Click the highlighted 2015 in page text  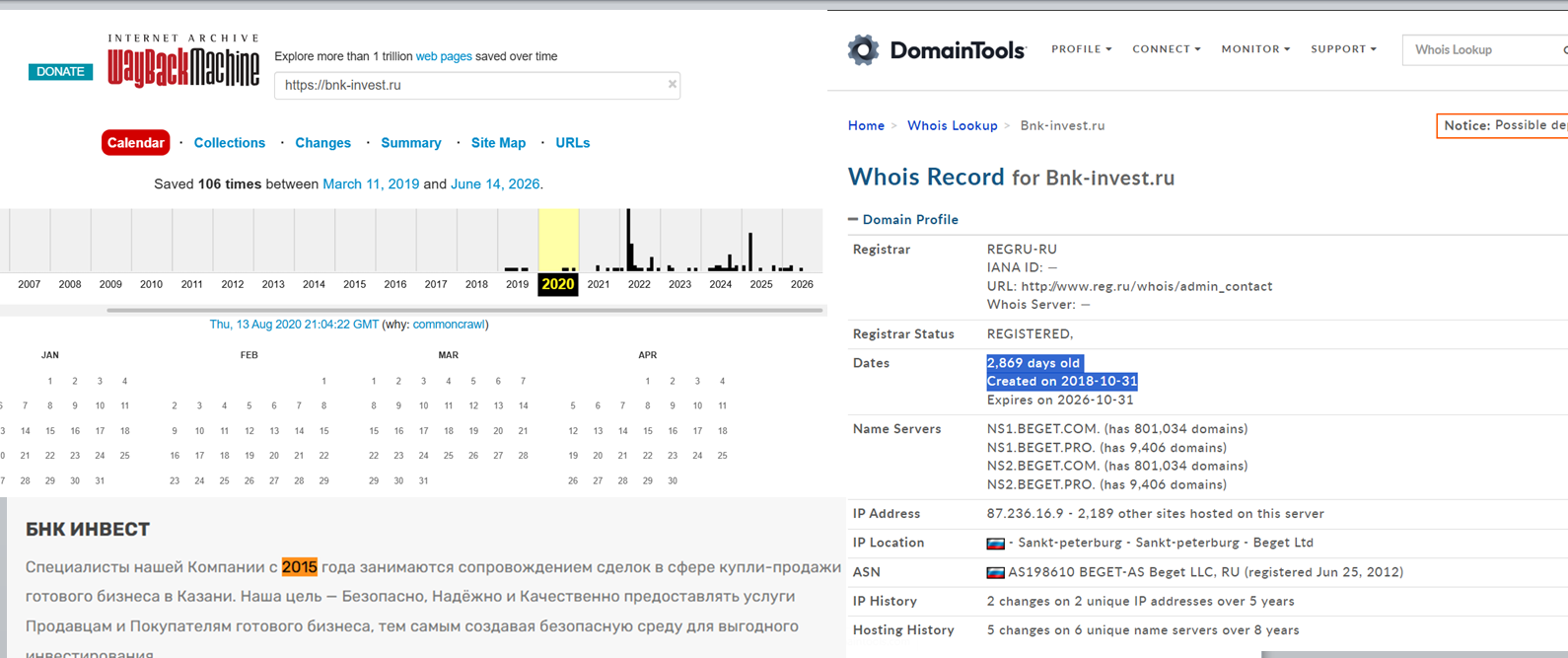[300, 567]
